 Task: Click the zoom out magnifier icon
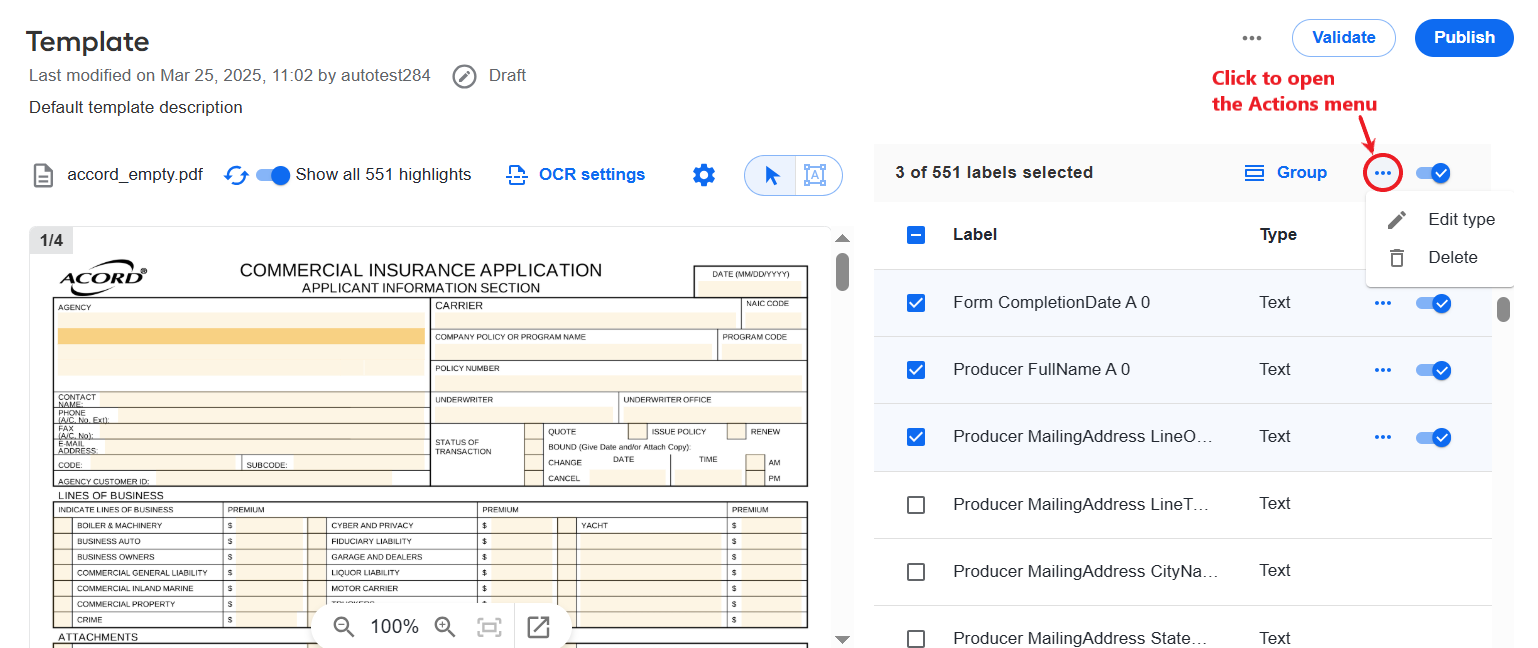tap(344, 627)
